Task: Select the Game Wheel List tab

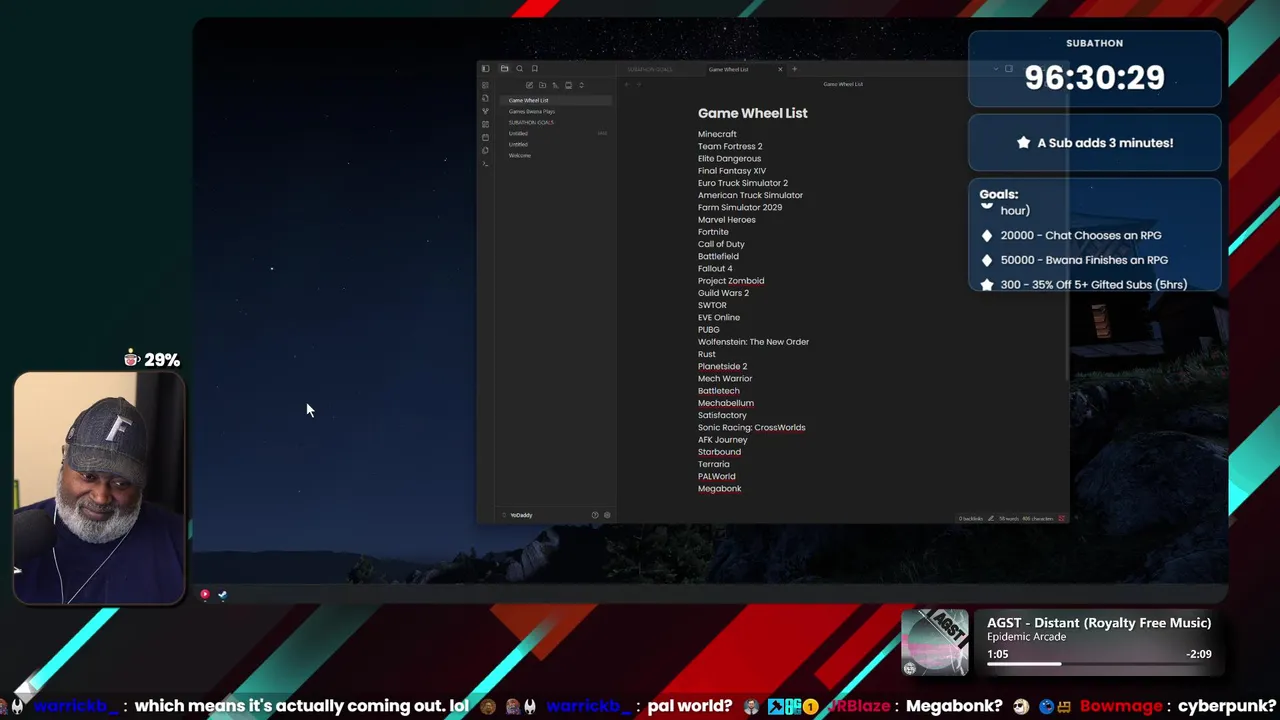Action: [x=728, y=69]
